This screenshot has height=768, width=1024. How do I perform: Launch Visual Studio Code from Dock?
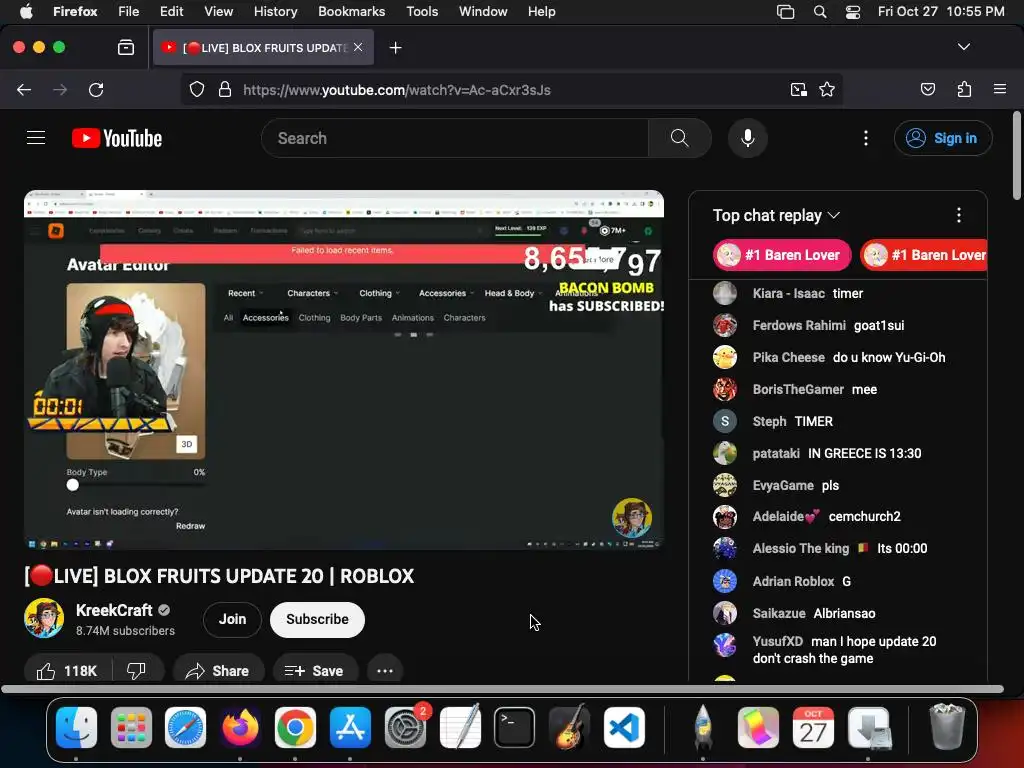pos(624,728)
